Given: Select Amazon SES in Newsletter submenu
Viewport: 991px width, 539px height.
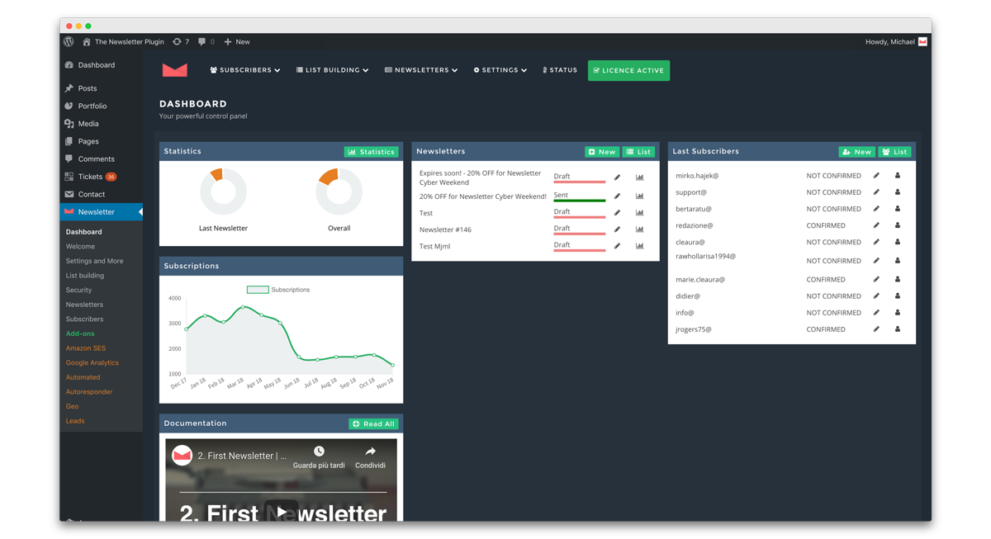Looking at the screenshot, I should (x=85, y=348).
